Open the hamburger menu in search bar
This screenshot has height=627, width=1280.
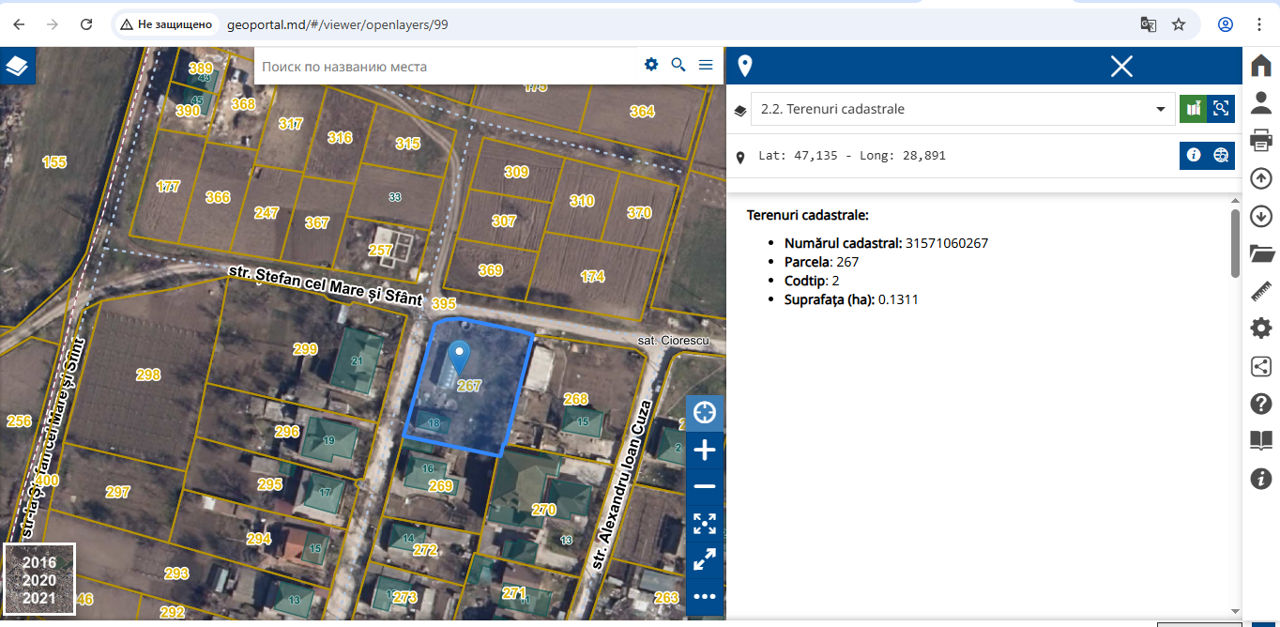pos(706,65)
